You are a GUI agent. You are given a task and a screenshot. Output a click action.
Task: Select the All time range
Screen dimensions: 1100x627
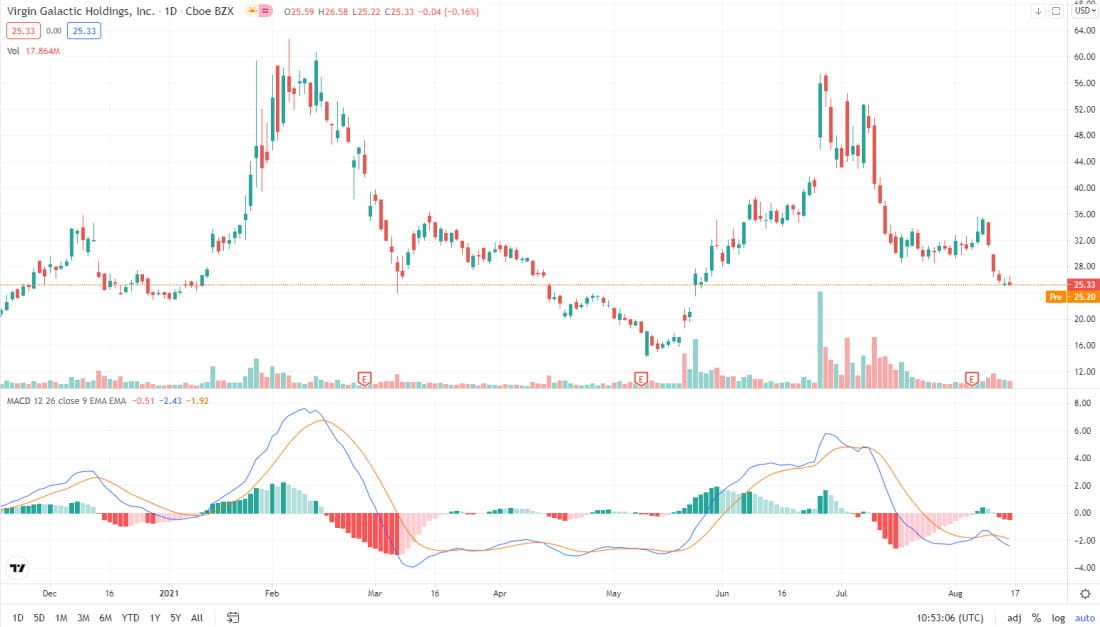tap(197, 618)
